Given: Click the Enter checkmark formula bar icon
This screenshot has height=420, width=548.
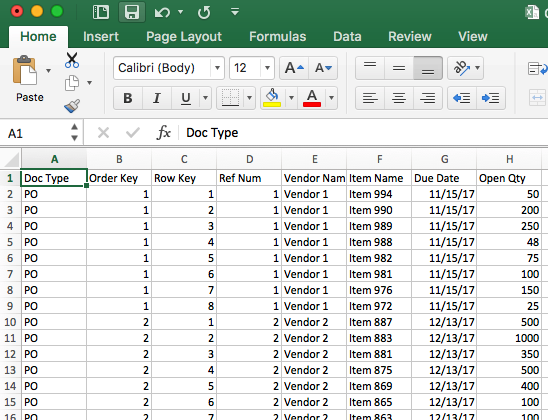Looking at the screenshot, I should tap(133, 133).
